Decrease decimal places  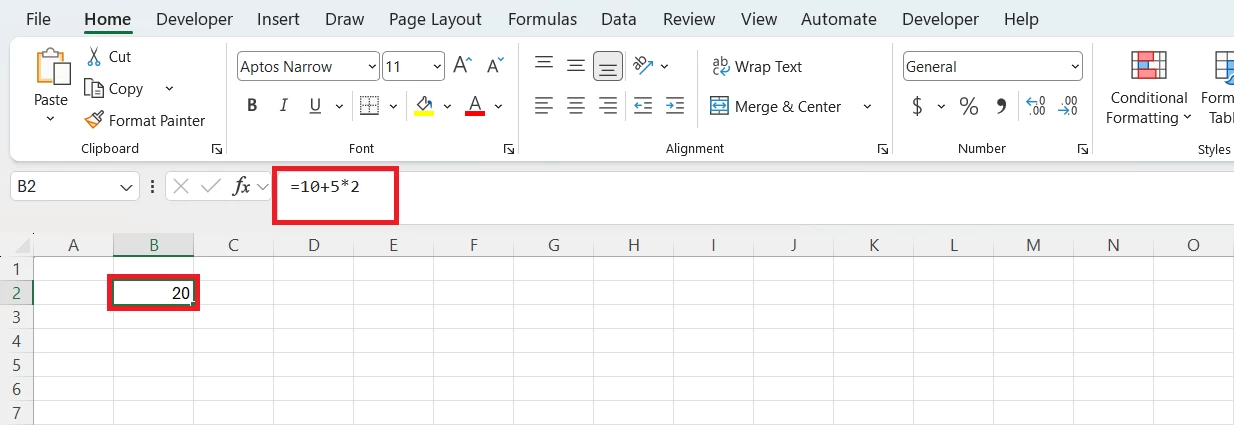pyautogui.click(x=1068, y=106)
